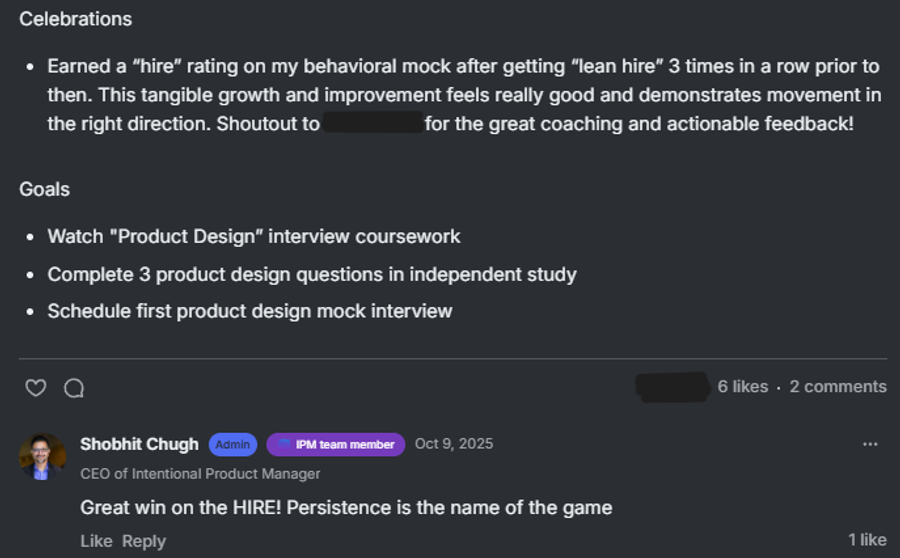View who gave the comment 1 like
This screenshot has height=558, width=900.
(867, 540)
